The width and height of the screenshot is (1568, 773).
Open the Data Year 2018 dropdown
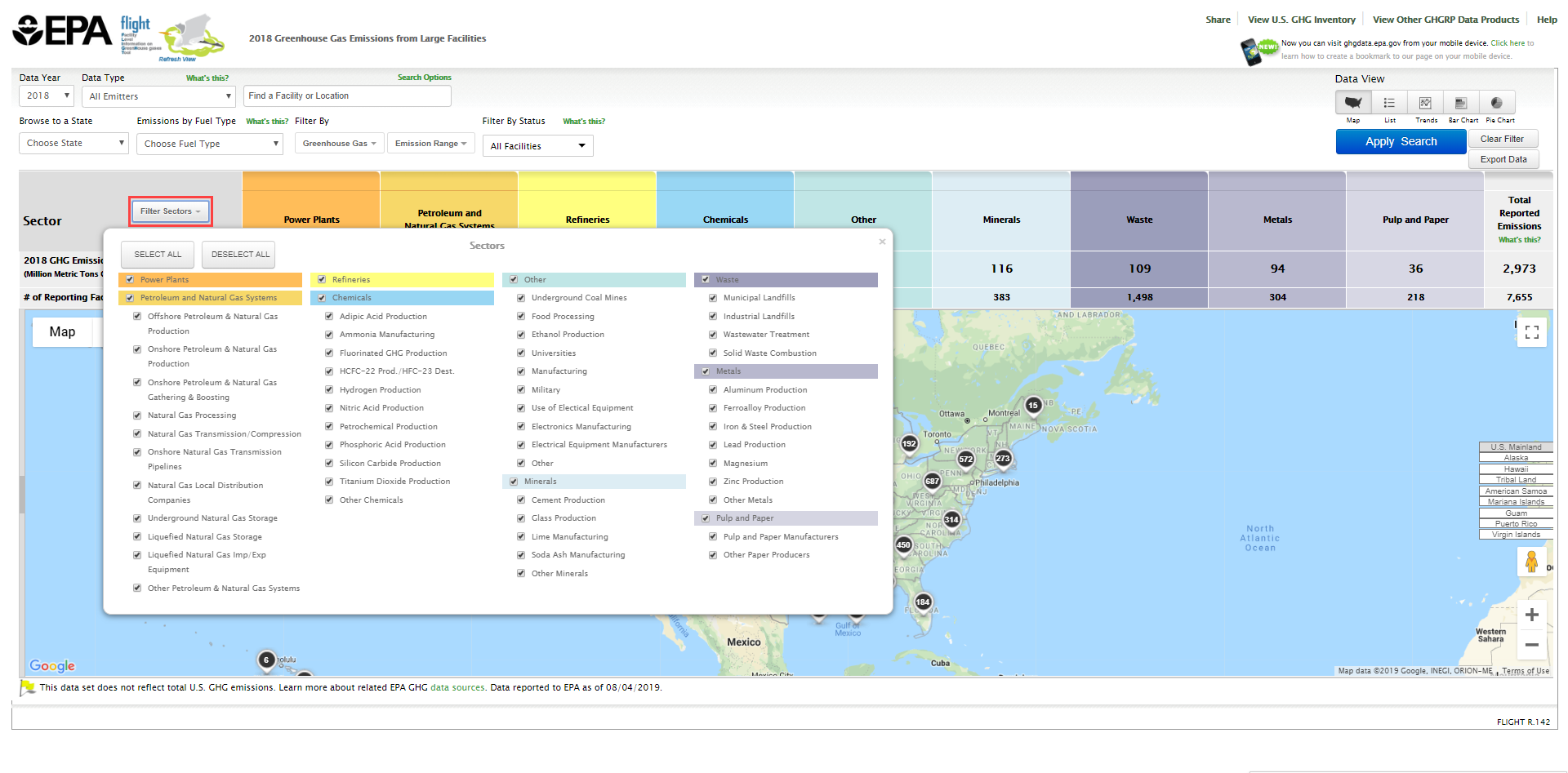click(x=47, y=96)
